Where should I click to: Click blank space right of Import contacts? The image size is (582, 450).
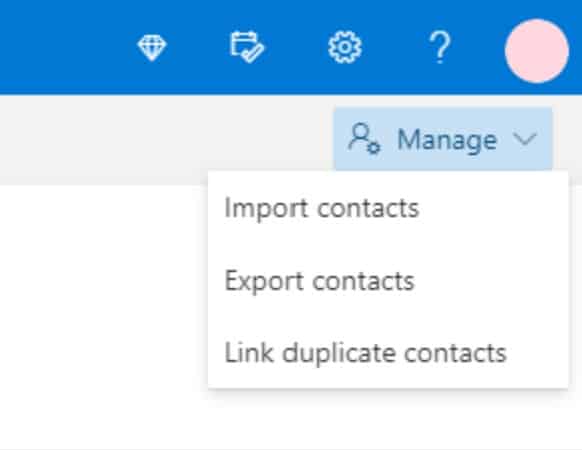point(494,208)
